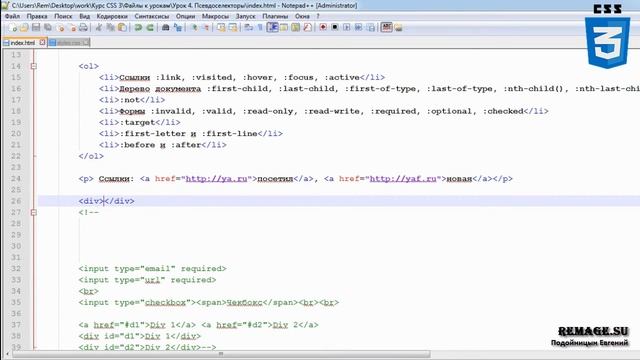Paste clipboard with the Paste icon
This screenshot has width=640, height=360.
pos(122,27)
